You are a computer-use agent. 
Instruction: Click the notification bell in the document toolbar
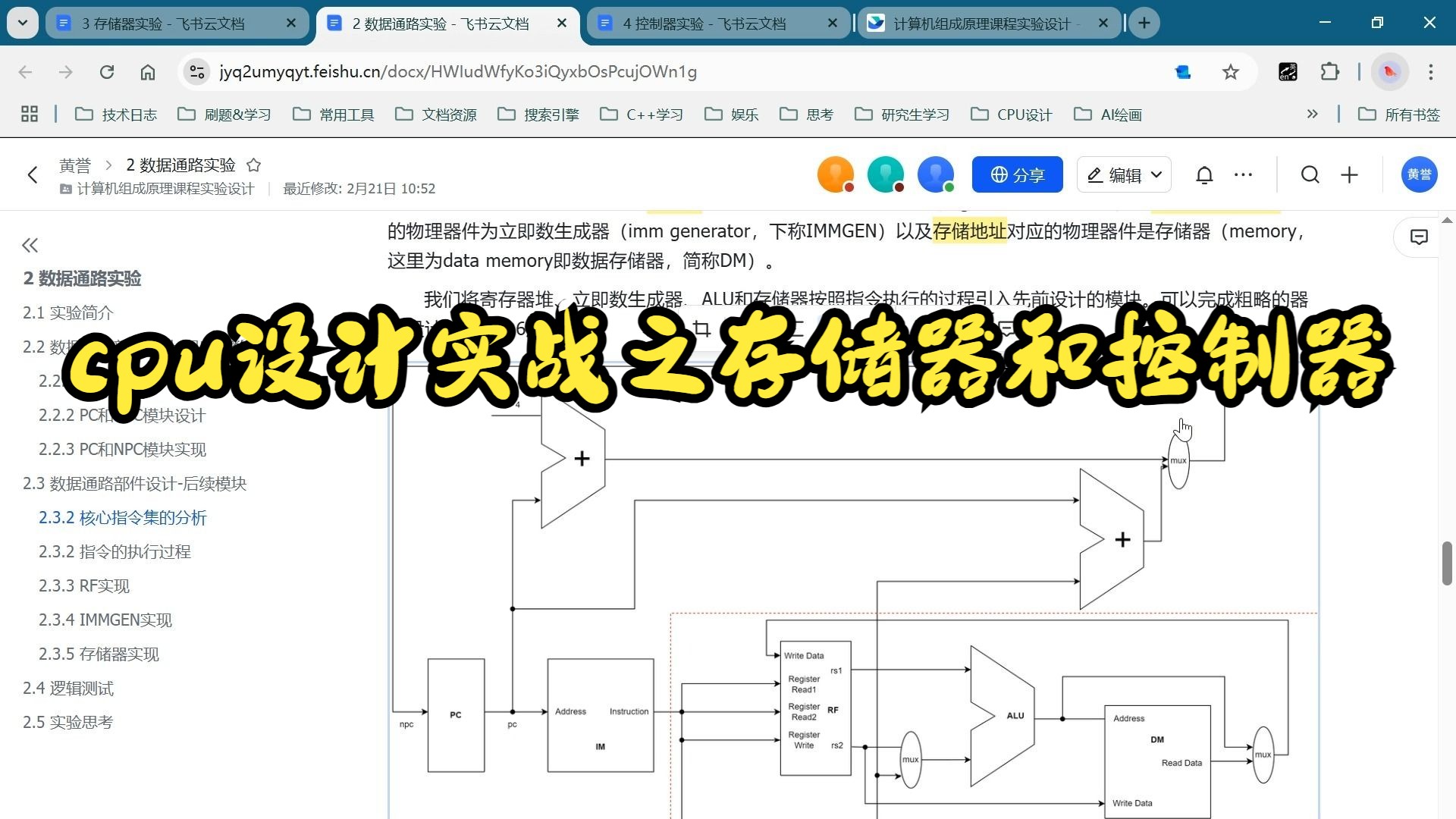1203,174
